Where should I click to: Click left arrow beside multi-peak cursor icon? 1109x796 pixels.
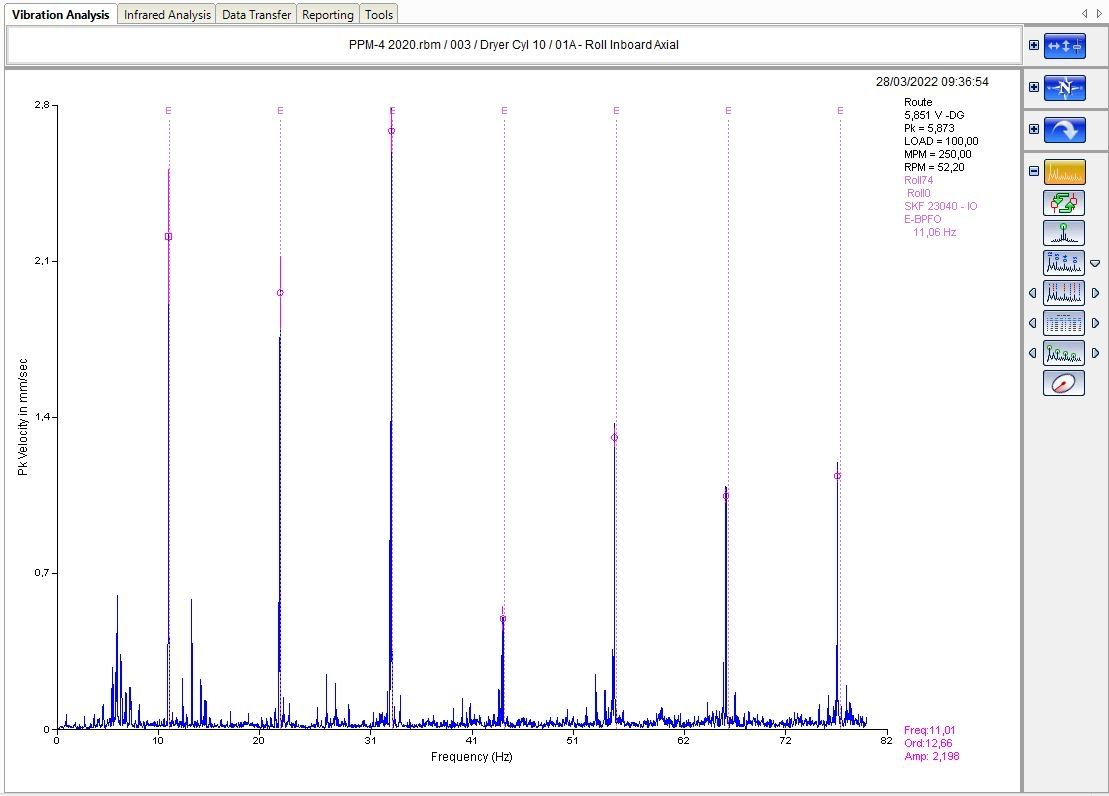point(1033,353)
